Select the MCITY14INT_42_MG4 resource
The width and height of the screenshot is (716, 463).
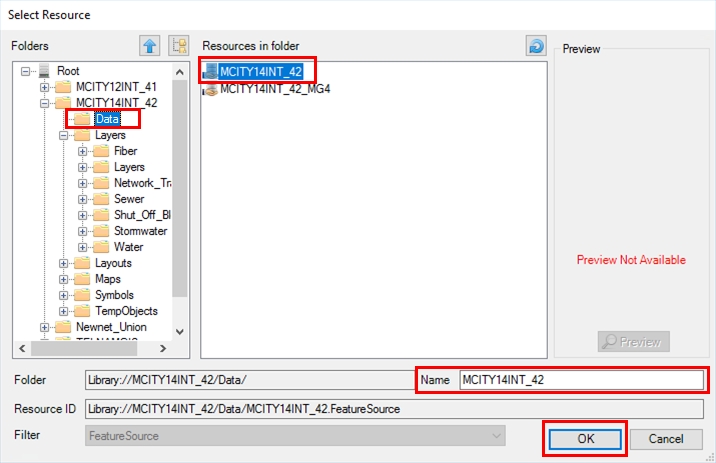(274, 88)
